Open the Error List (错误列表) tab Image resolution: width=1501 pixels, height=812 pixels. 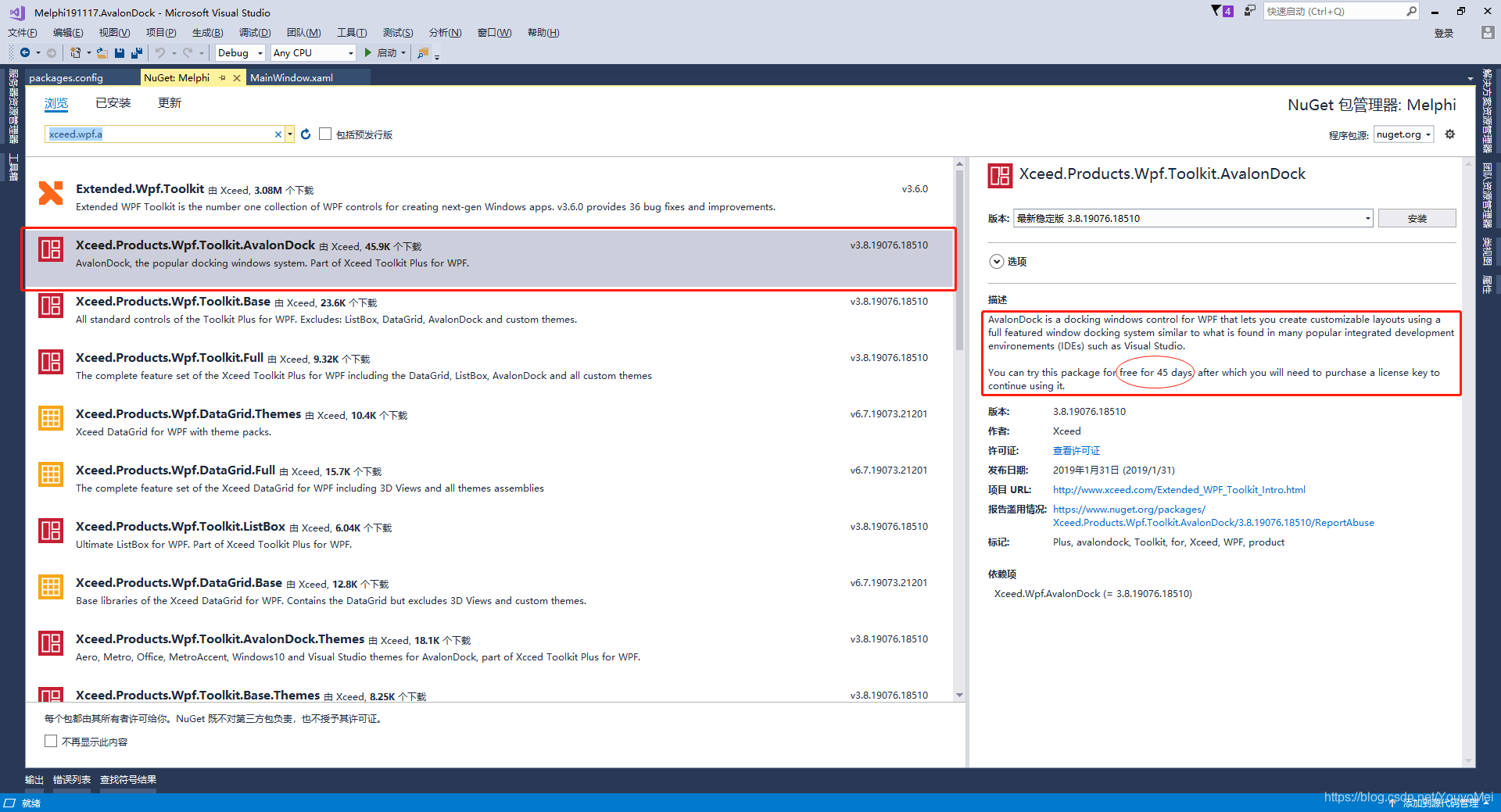72,779
